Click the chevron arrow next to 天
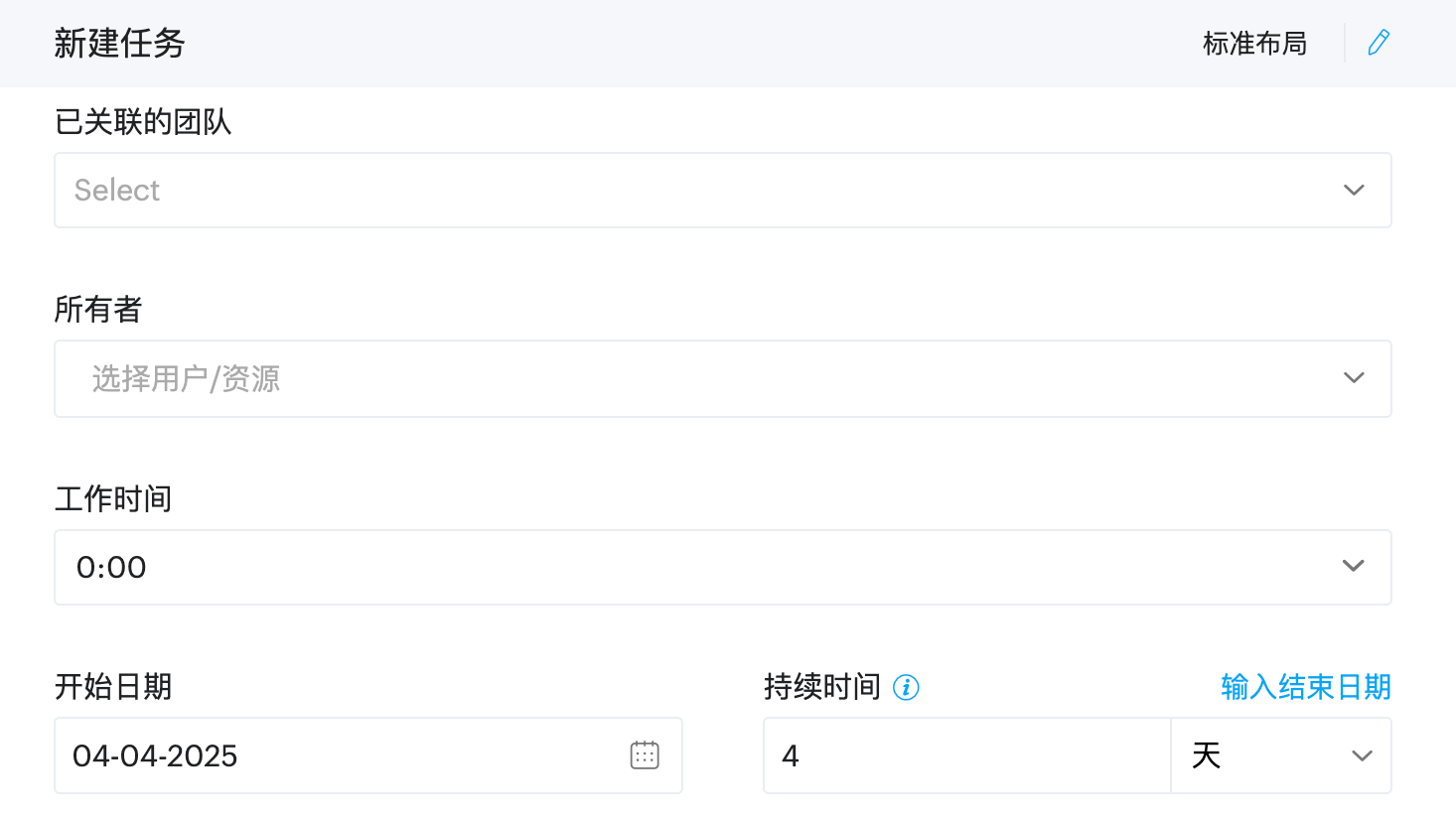The image size is (1456, 821). click(1362, 755)
